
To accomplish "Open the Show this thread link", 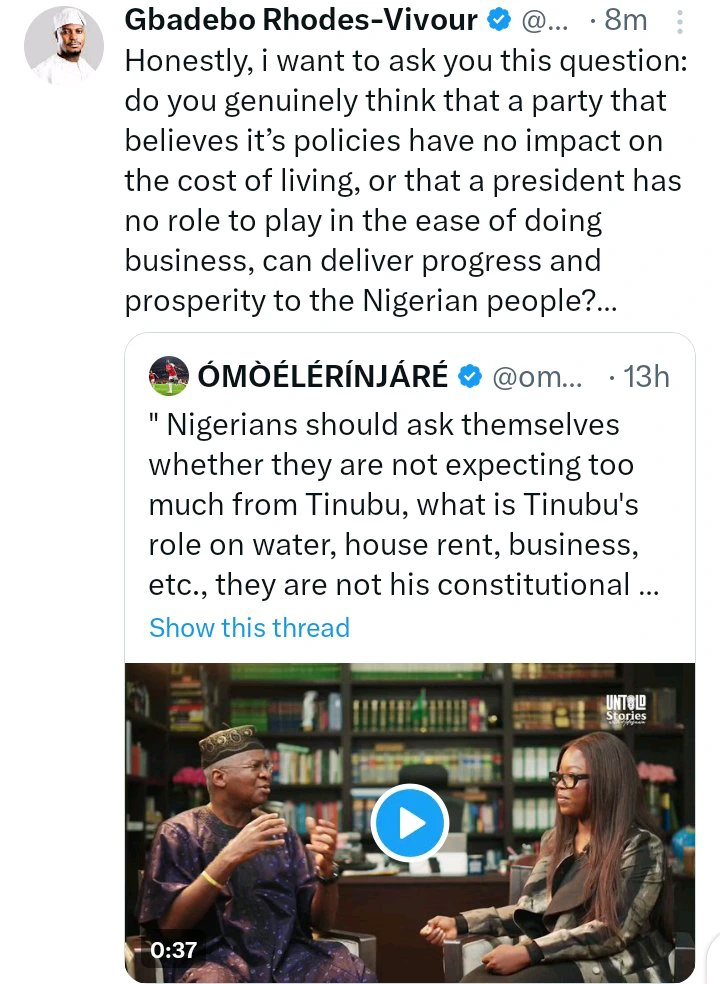I will tap(249, 628).
